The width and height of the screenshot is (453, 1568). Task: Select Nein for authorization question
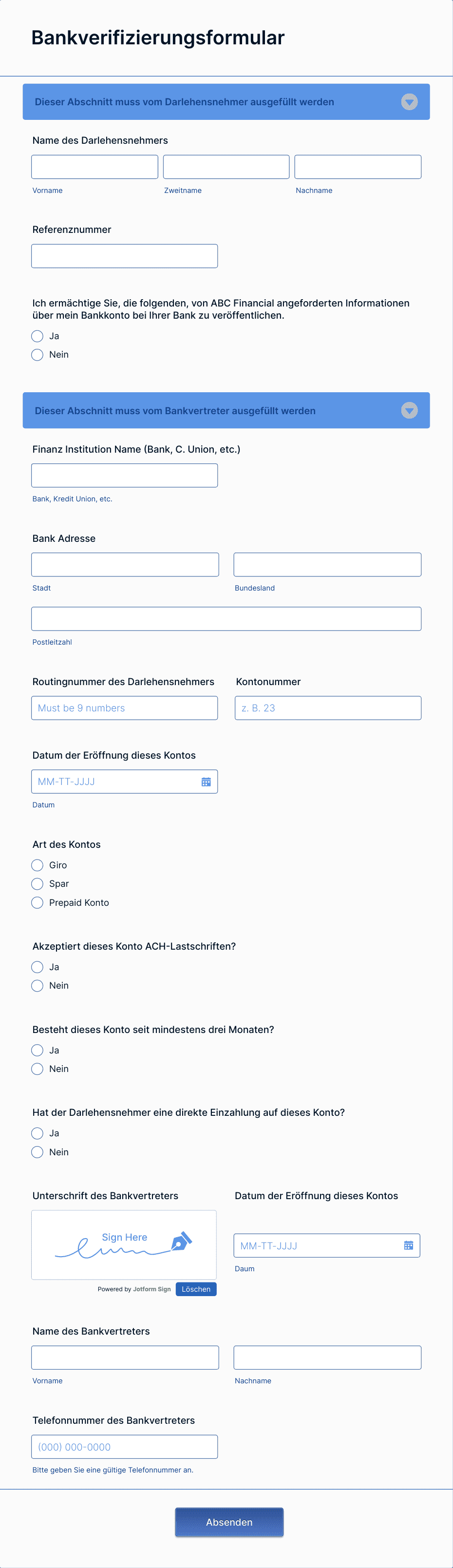(x=37, y=354)
